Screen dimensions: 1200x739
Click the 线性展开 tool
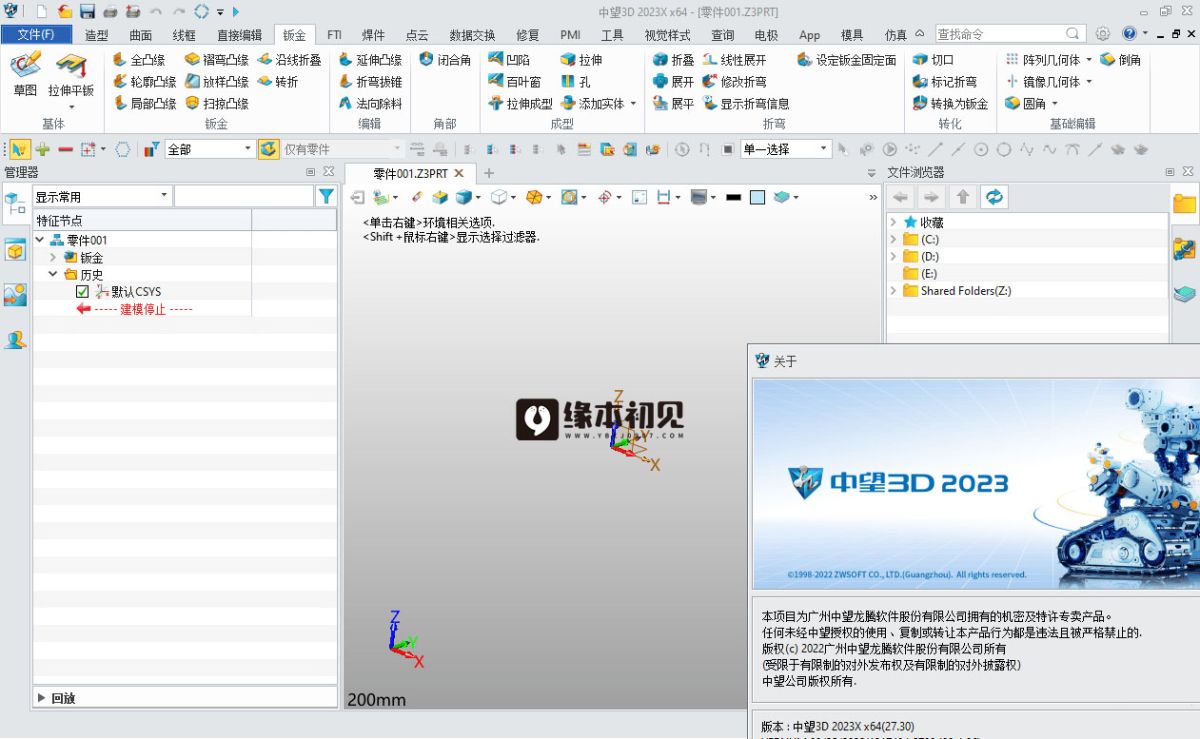tap(734, 60)
